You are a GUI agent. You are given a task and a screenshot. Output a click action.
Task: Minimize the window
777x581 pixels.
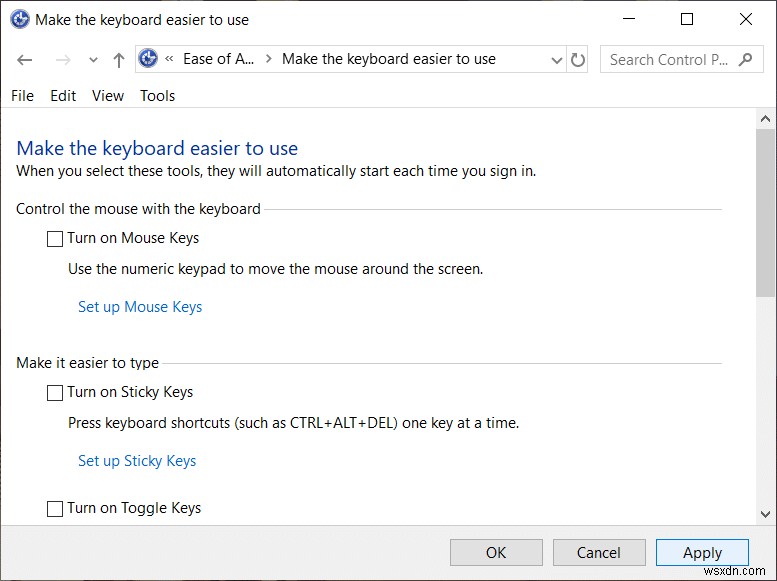(629, 19)
